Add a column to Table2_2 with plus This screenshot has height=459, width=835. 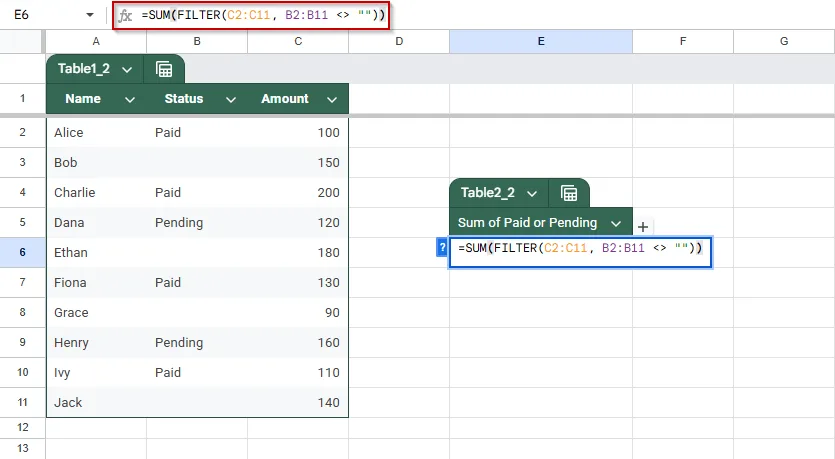point(643,227)
